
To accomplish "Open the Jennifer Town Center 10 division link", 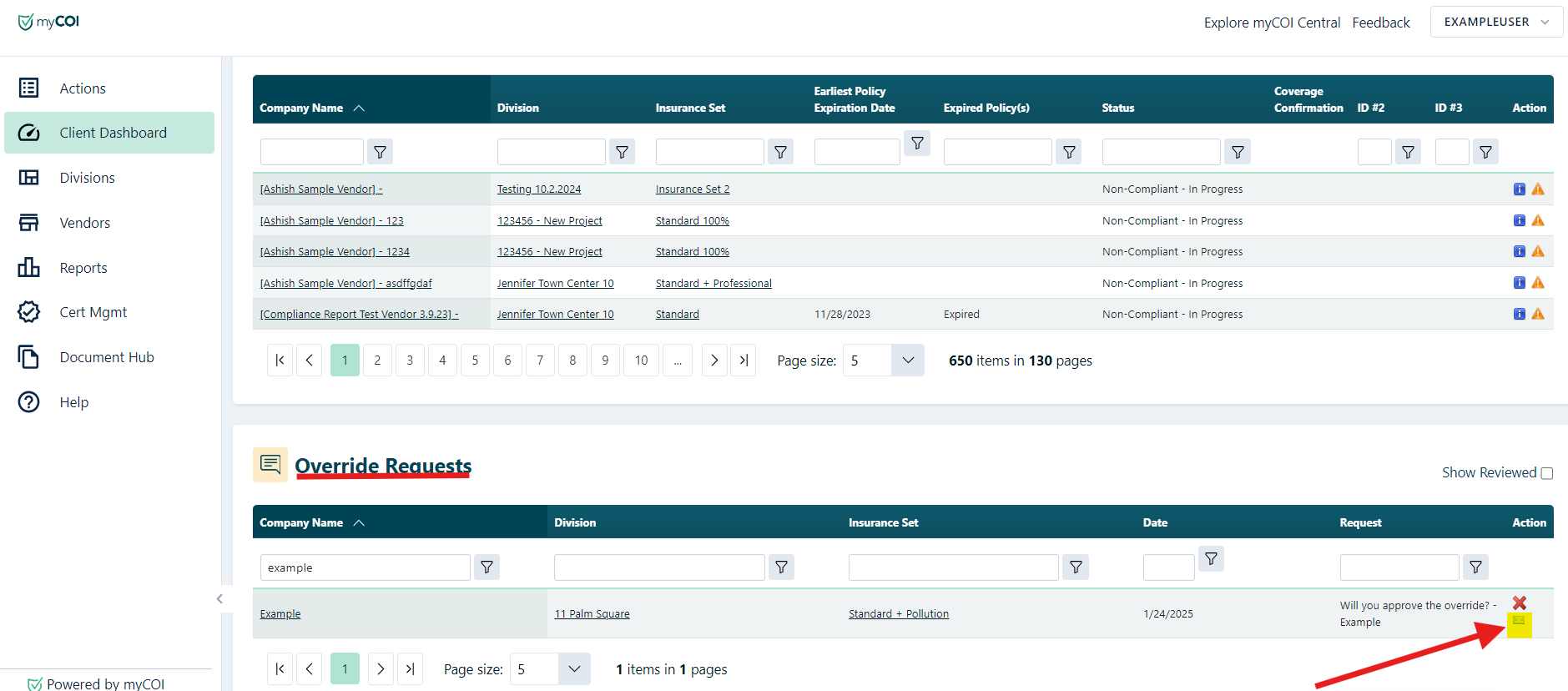I will coord(555,284).
